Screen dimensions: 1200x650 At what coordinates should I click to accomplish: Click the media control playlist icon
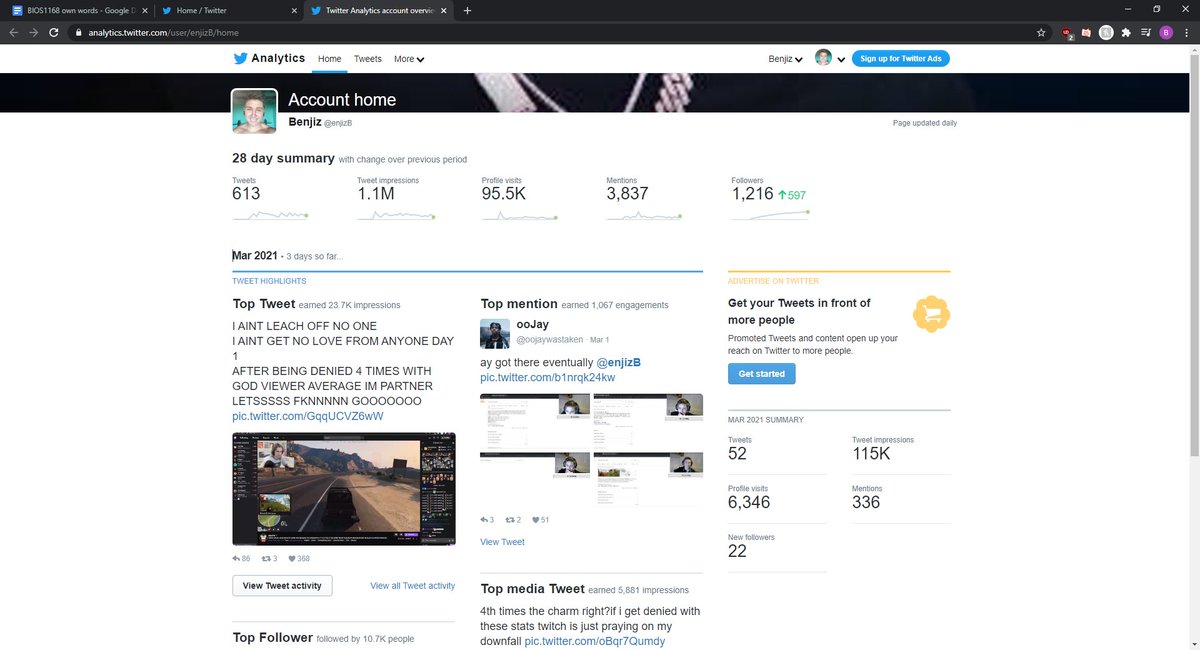tap(1146, 32)
